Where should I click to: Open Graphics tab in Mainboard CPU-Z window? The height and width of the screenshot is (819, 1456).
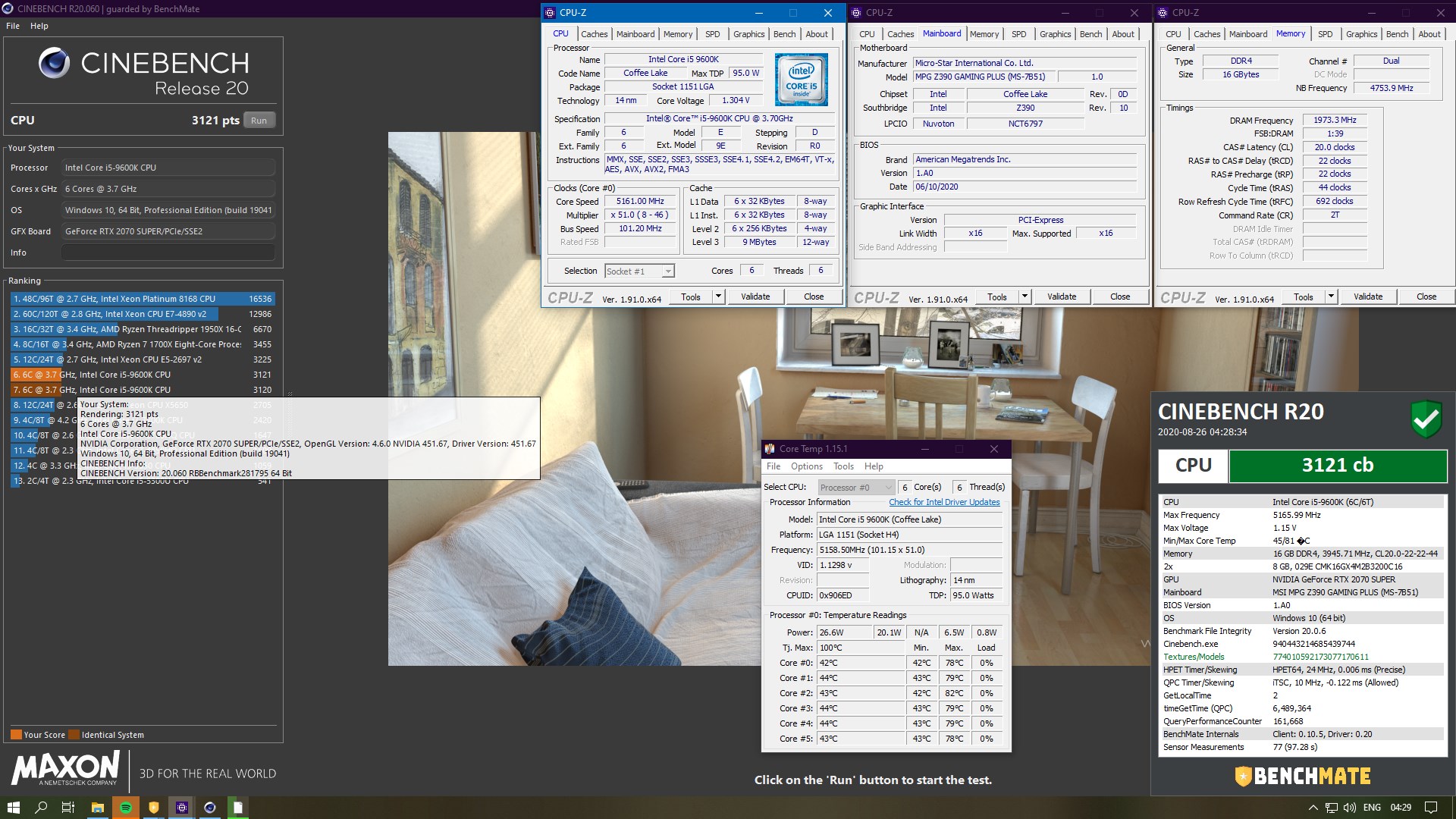[1056, 34]
